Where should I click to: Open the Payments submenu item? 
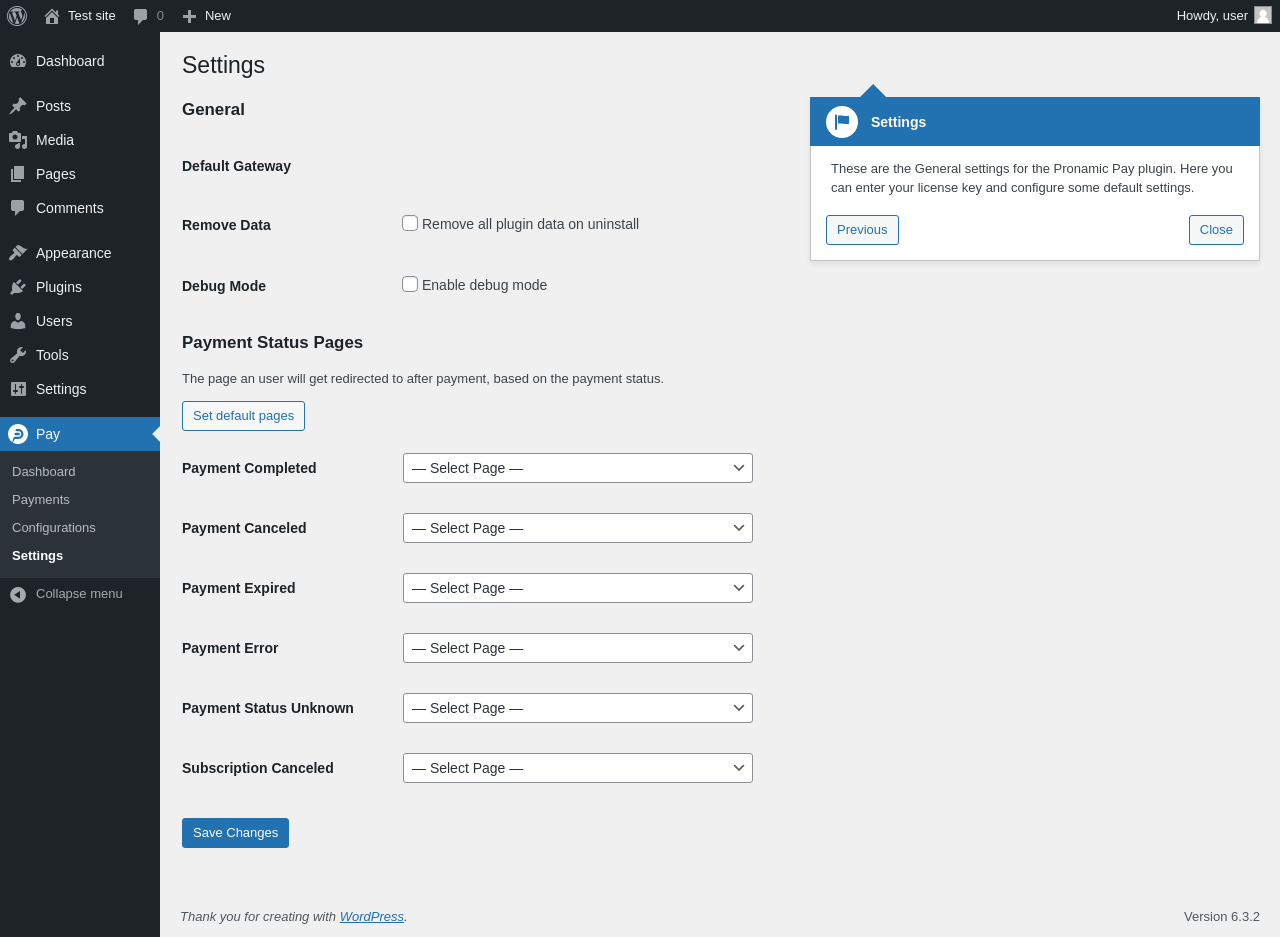[41, 500]
